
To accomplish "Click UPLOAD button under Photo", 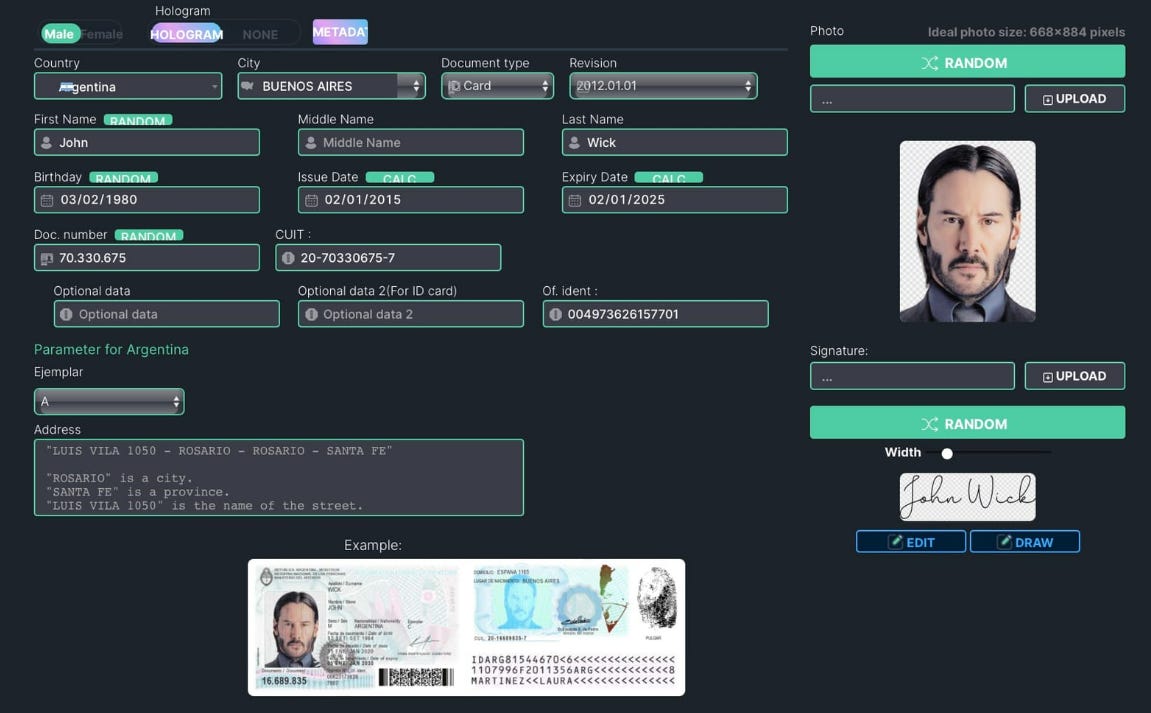I will (x=1075, y=98).
